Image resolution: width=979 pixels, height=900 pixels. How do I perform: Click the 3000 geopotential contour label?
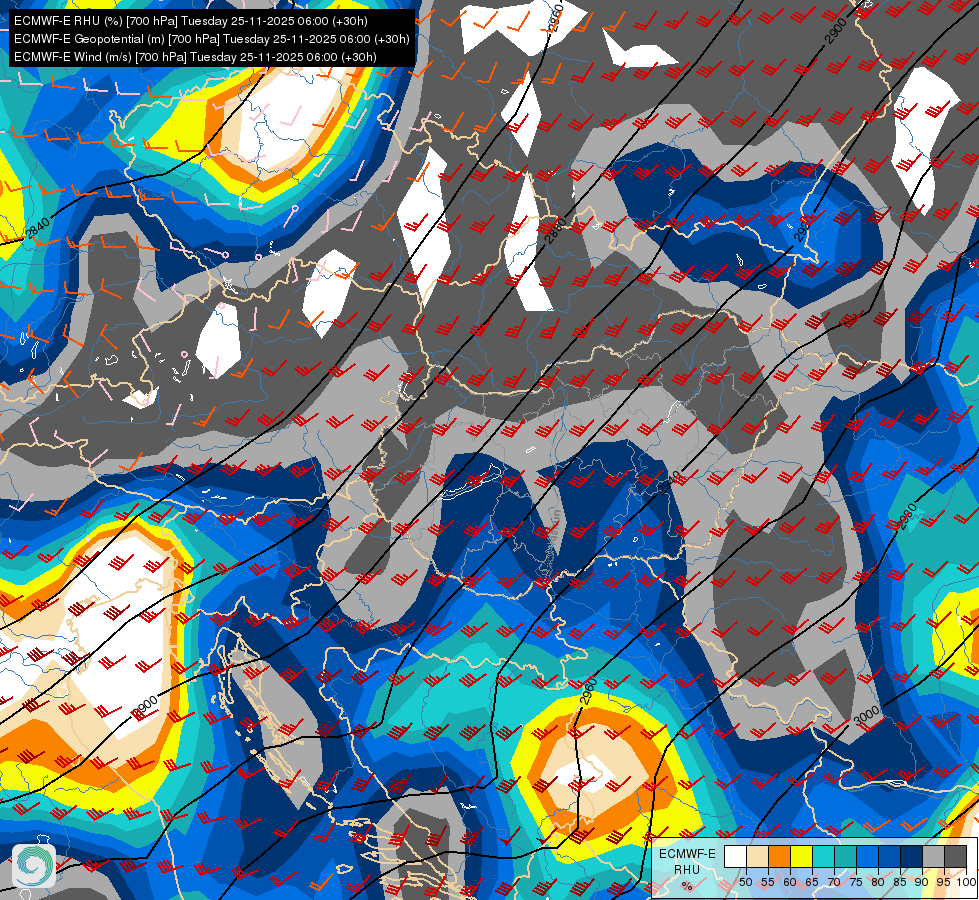click(867, 716)
